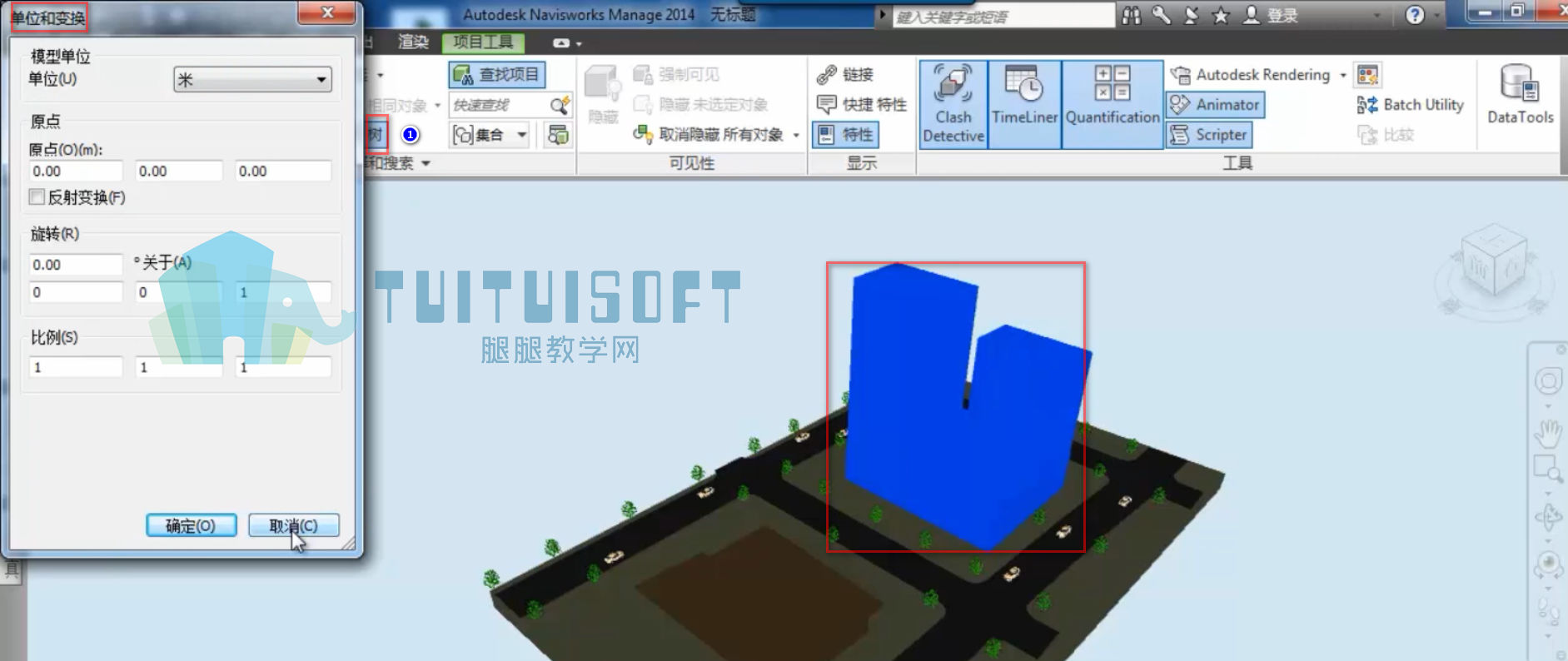The height and width of the screenshot is (661, 1568).
Task: Open the Quantification tool
Action: click(x=1113, y=104)
